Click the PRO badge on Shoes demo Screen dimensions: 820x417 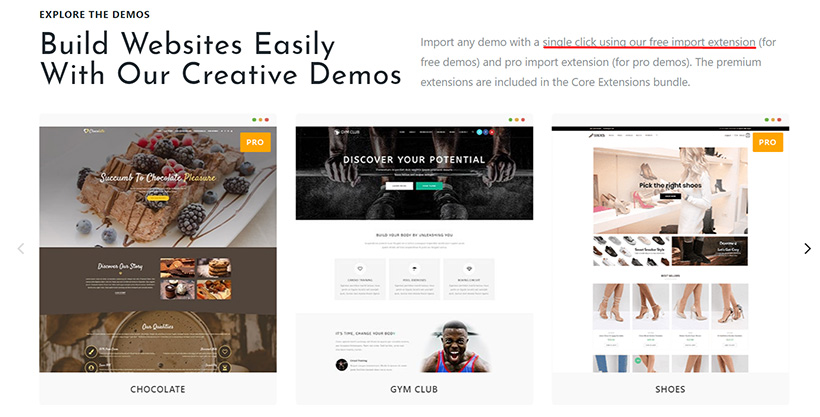point(767,142)
